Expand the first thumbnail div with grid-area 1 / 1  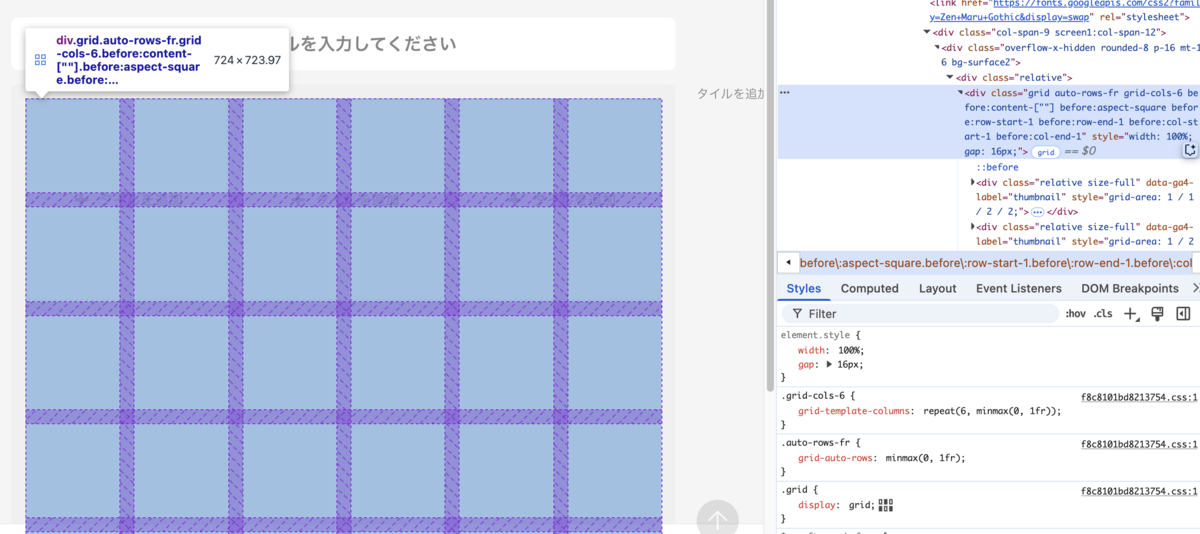pos(974,182)
